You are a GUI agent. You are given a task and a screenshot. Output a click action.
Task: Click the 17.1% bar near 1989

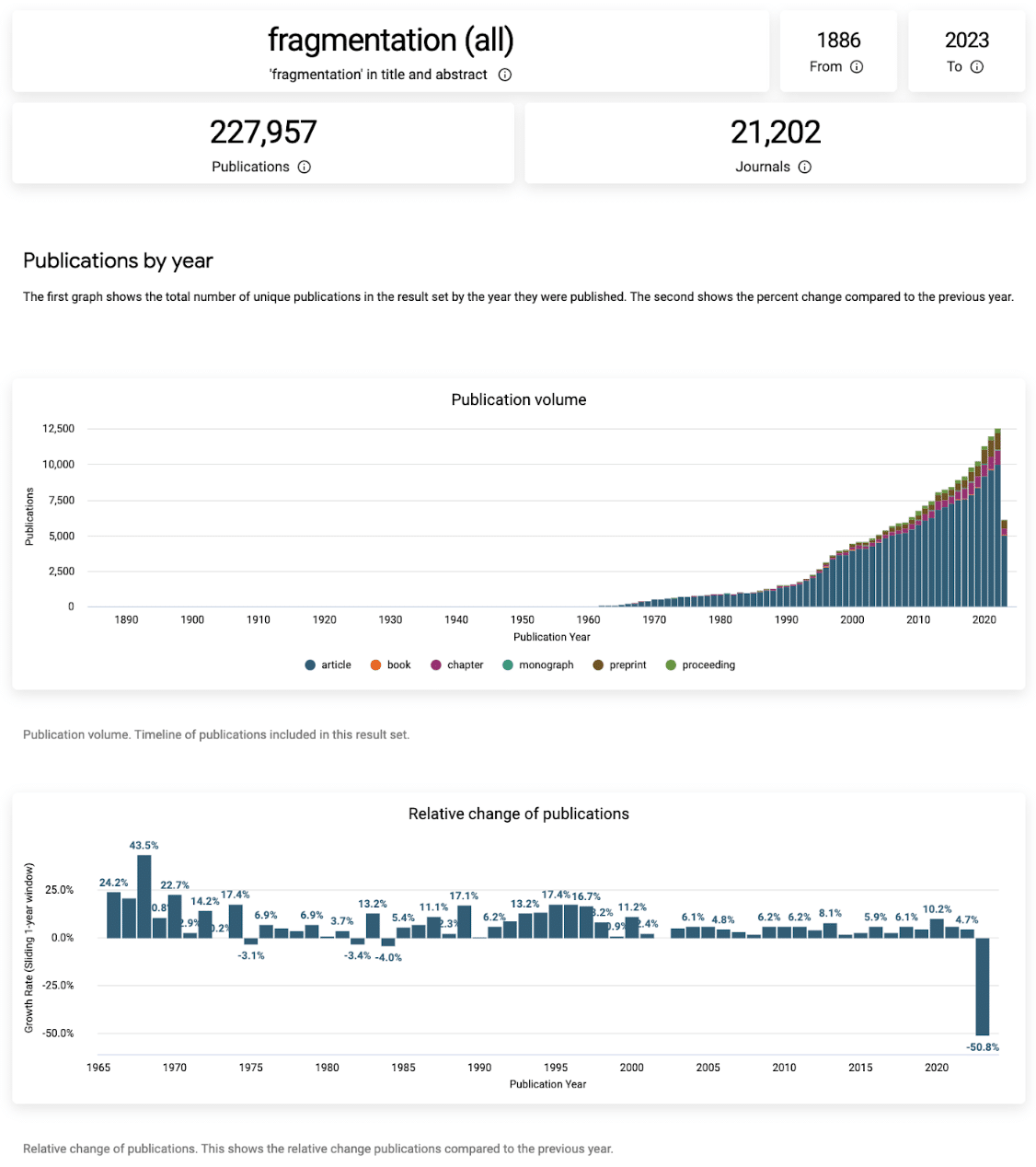[463, 920]
